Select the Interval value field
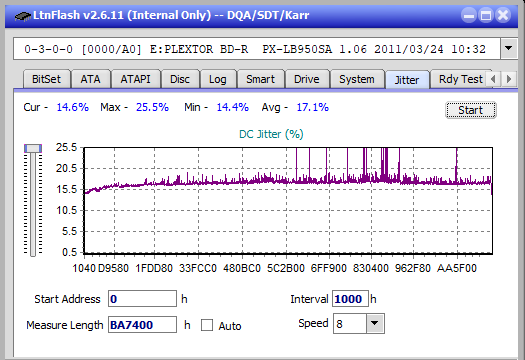The height and width of the screenshot is (360, 525). pyautogui.click(x=350, y=299)
